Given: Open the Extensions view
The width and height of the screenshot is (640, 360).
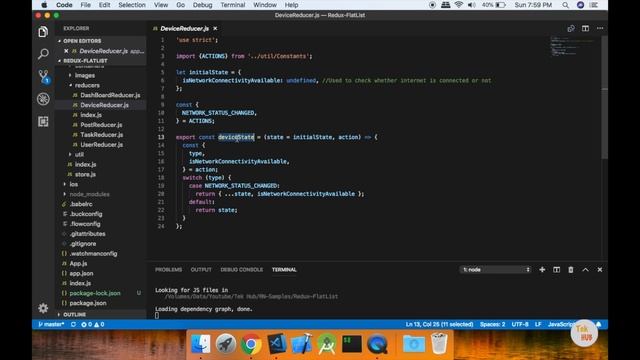Looking at the screenshot, I should coord(43,121).
